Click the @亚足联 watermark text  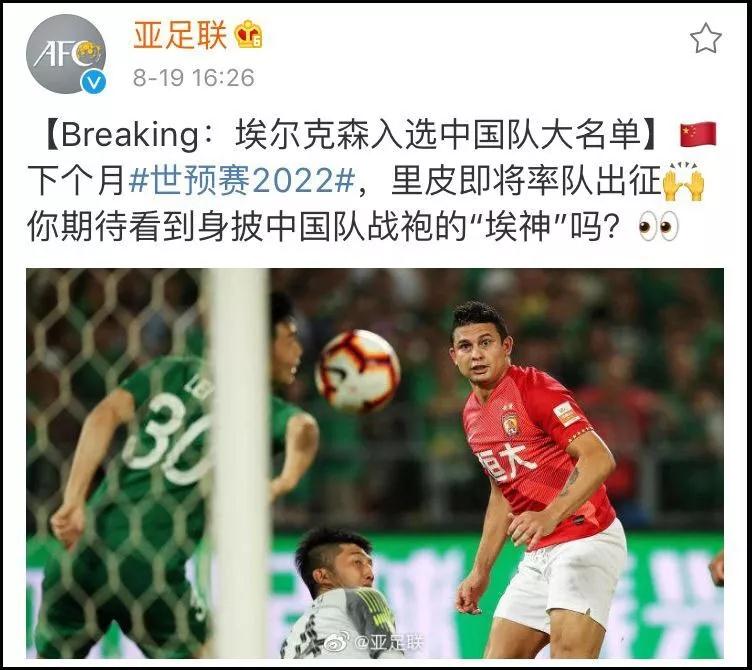click(389, 642)
